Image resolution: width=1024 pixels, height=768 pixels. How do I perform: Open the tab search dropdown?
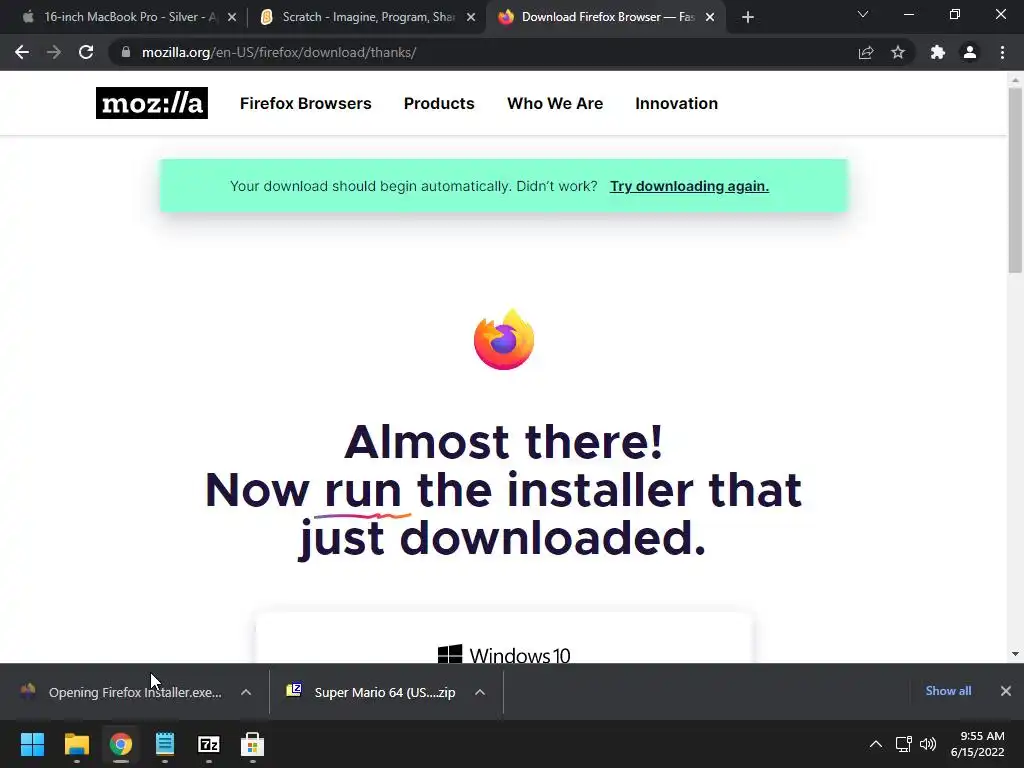[x=863, y=14]
